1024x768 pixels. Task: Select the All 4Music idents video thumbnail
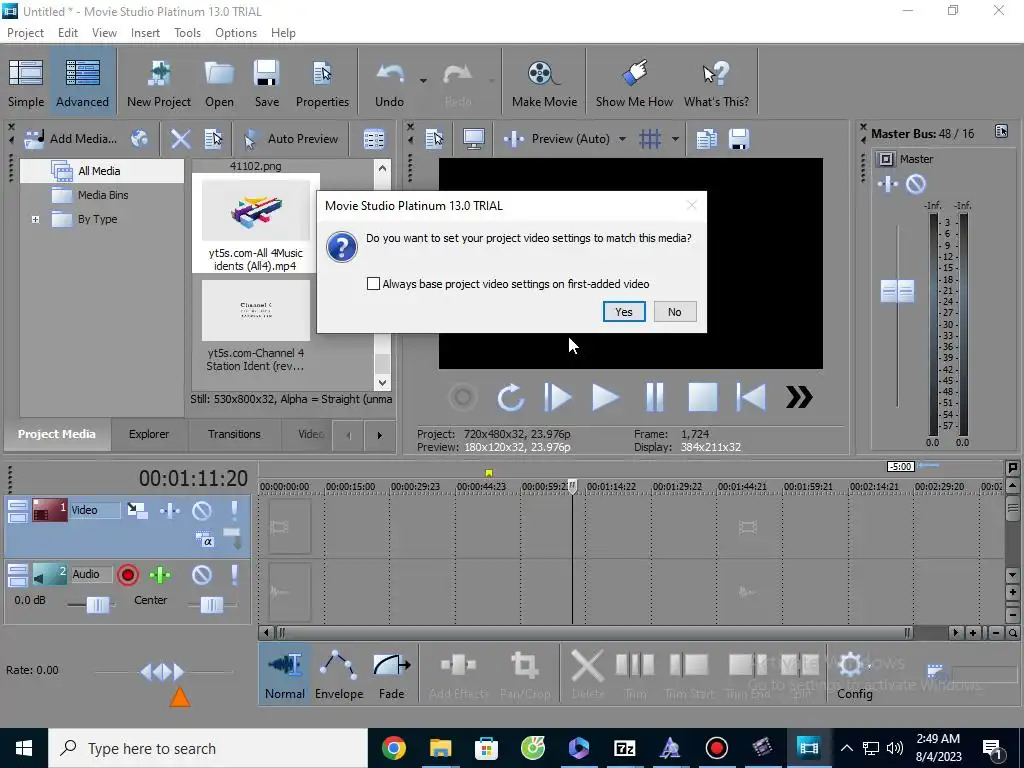[255, 210]
